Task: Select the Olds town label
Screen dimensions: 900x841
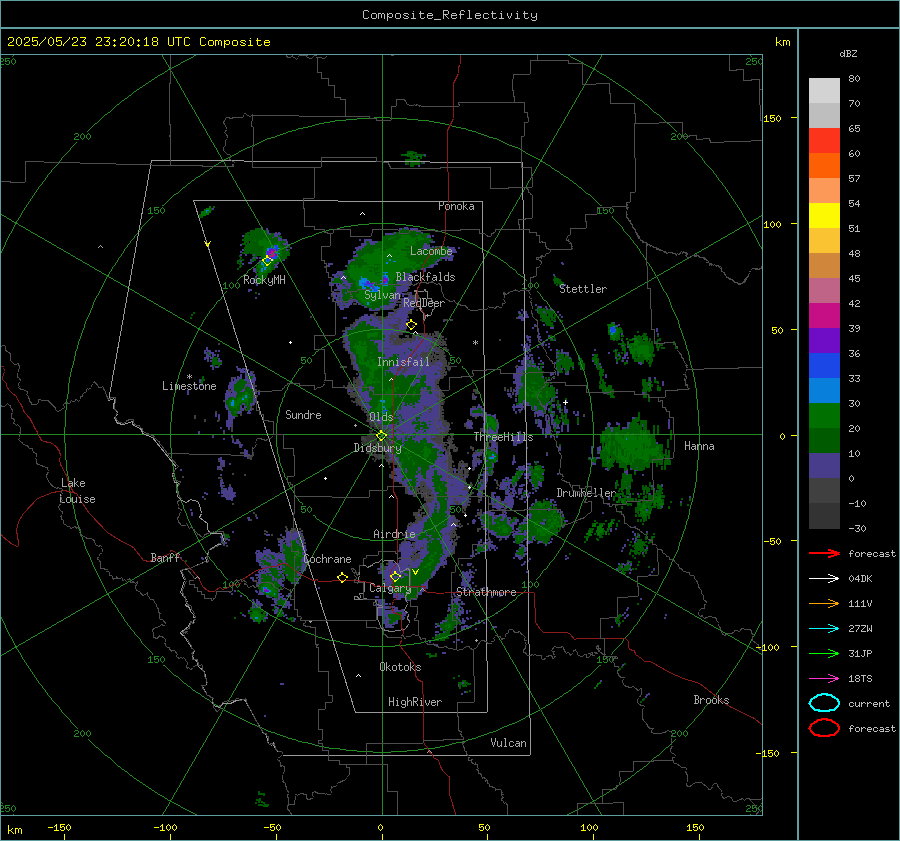Action: pyautogui.click(x=381, y=417)
